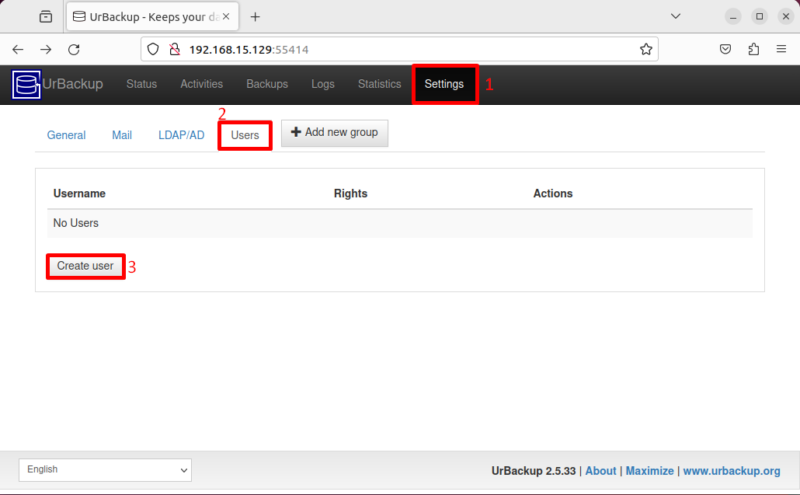Open the Pocket save icon

(725, 50)
